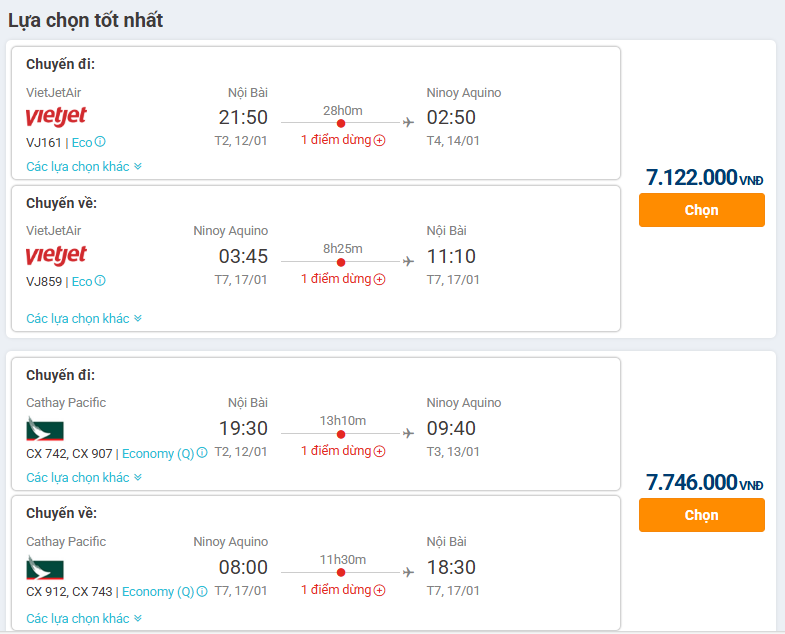Open Economy (Q) fare class for CX 742

[157, 453]
